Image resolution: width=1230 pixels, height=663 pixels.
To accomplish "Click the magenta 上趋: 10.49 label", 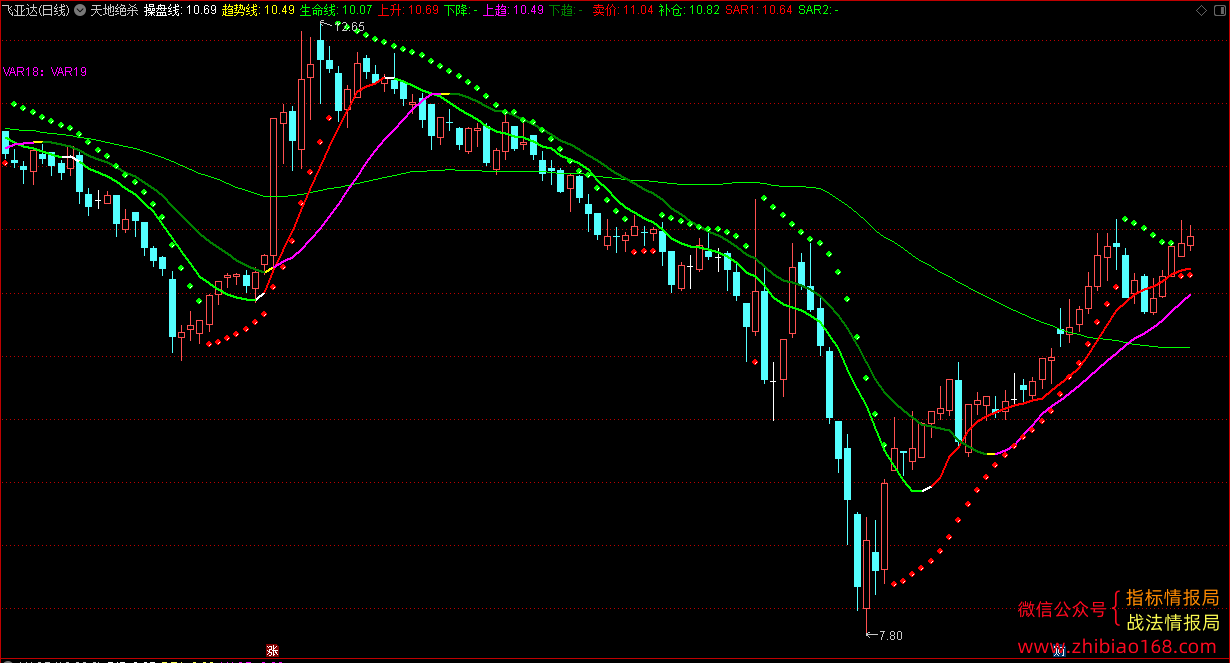I will [x=513, y=10].
